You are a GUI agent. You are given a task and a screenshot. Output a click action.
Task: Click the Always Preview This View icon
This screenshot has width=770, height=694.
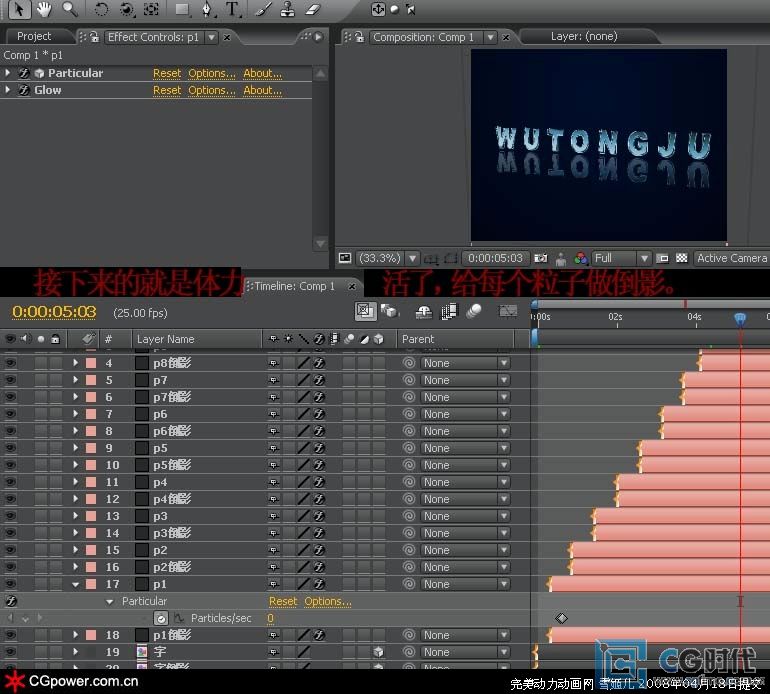(x=345, y=258)
